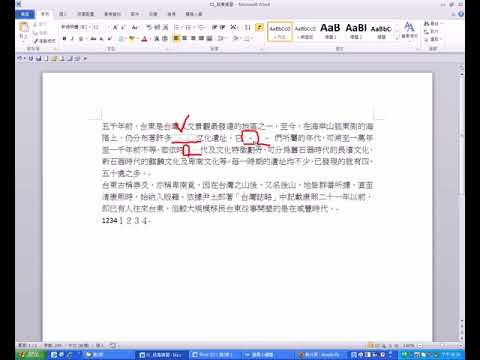Click the red font color button
Viewport: 480px width, 360px height.
[144, 39]
